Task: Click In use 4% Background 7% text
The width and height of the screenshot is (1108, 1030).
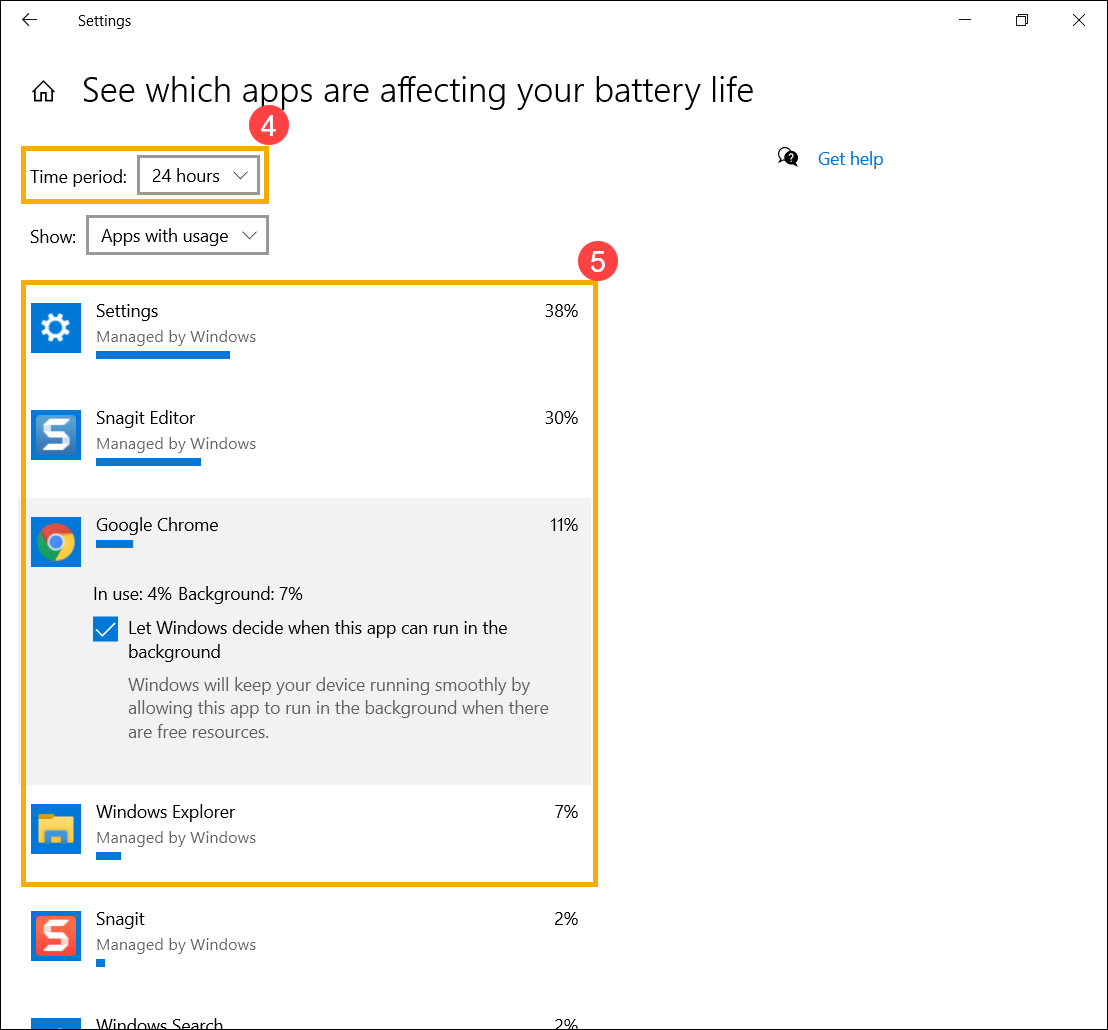Action: click(x=198, y=594)
